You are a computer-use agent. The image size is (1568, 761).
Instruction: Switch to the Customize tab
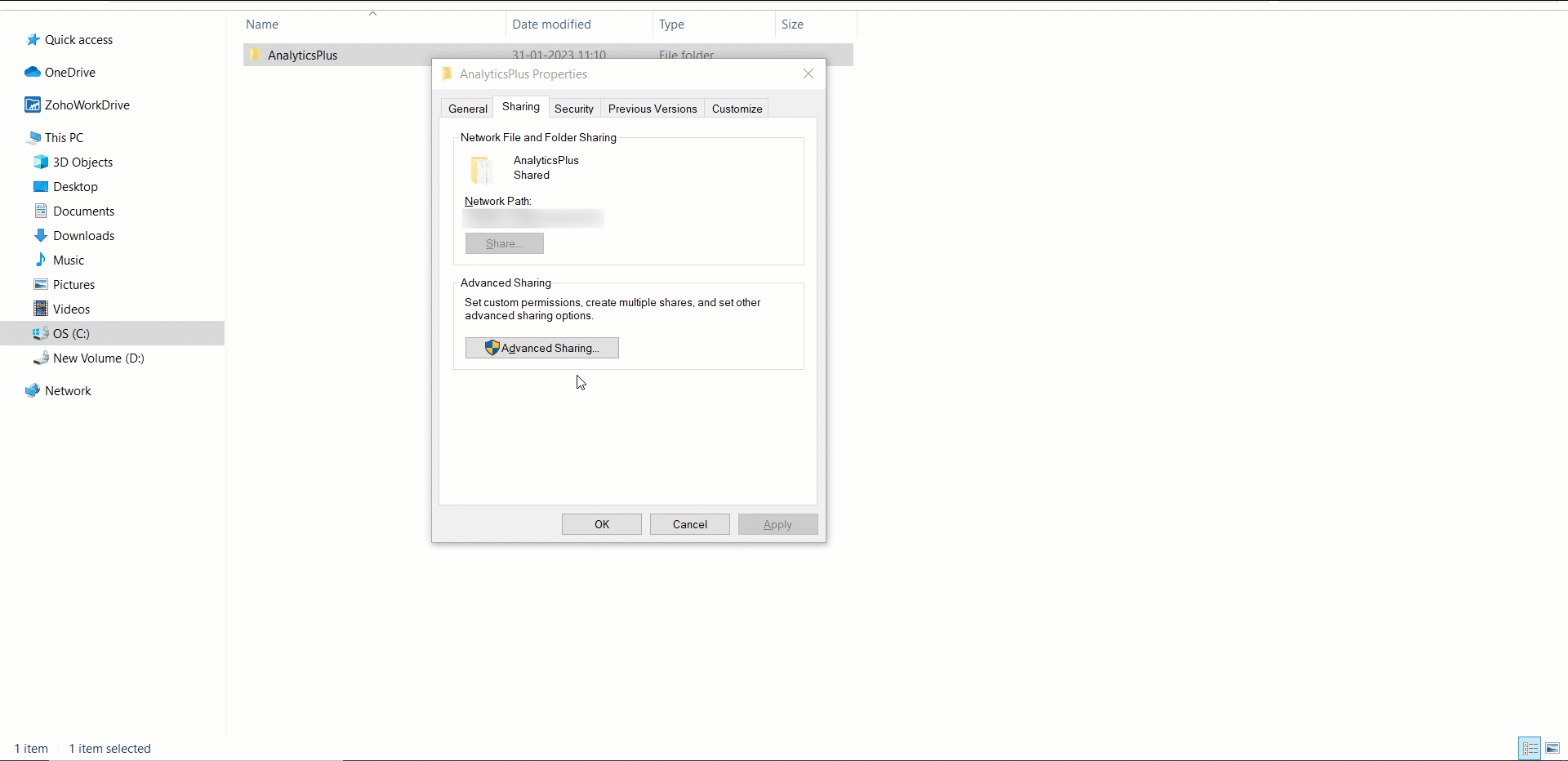[737, 109]
